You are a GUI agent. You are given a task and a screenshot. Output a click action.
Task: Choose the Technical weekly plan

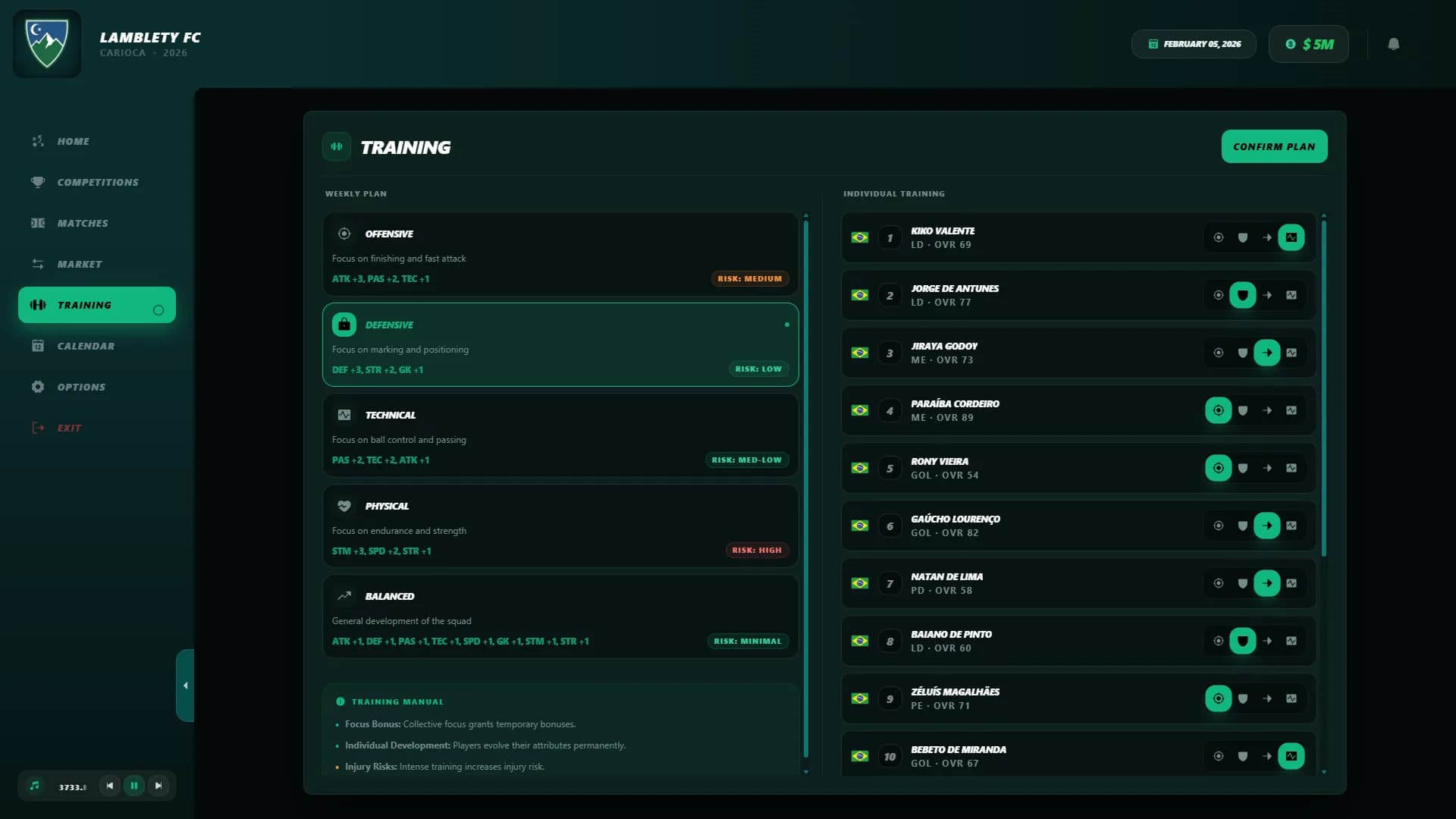click(560, 435)
